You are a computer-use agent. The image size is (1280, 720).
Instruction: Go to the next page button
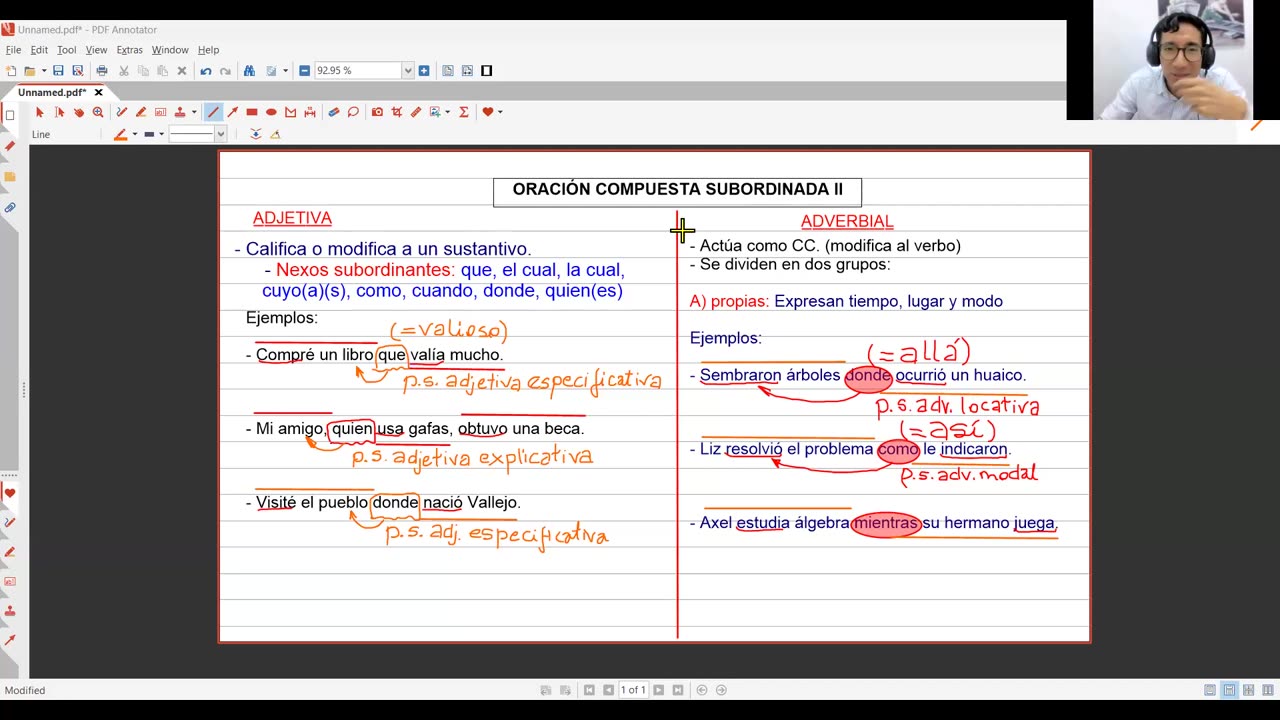pyautogui.click(x=658, y=690)
